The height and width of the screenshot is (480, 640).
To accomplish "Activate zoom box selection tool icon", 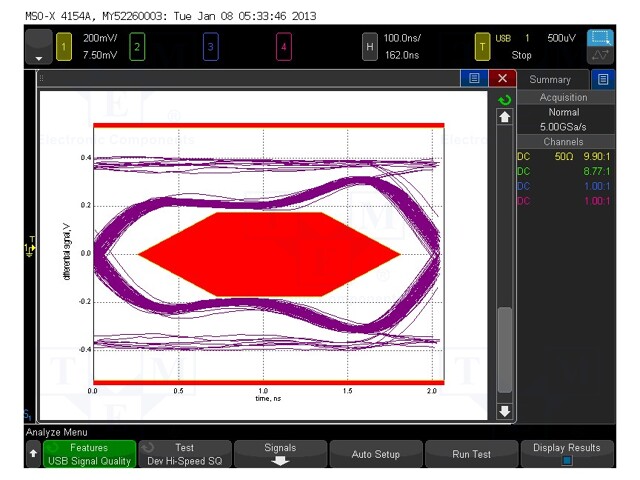I will [600, 38].
